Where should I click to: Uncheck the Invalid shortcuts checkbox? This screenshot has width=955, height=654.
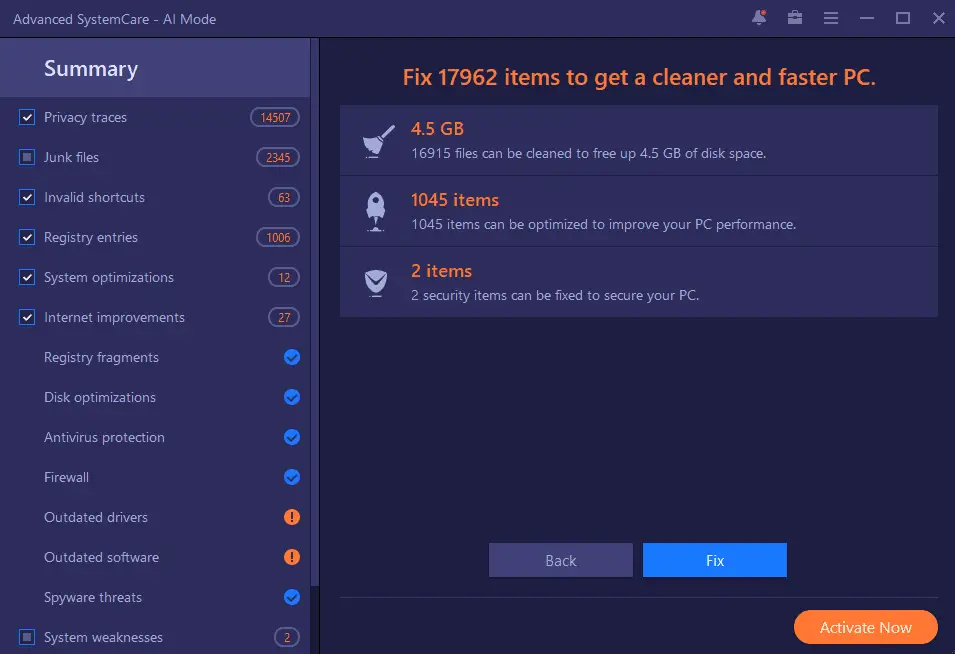click(x=27, y=197)
